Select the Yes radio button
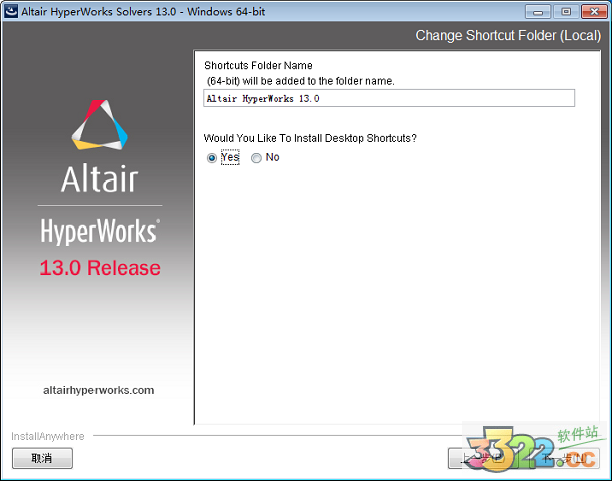The image size is (612, 481). point(212,158)
